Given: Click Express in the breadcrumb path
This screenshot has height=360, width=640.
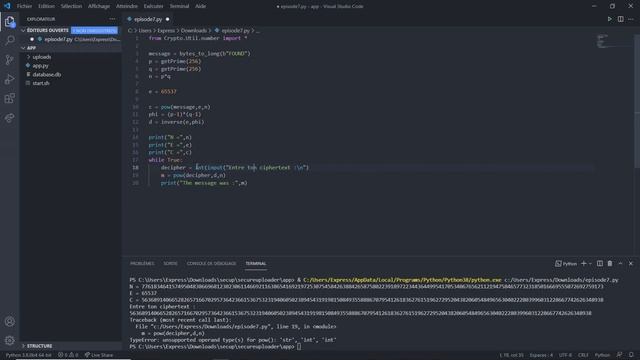Looking at the screenshot, I should tap(166, 31).
